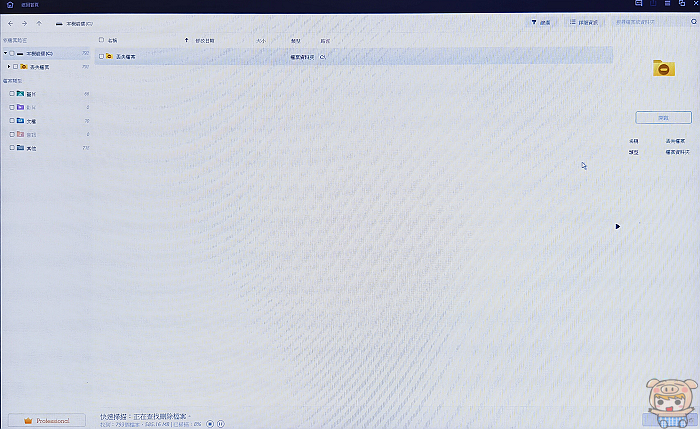Check the Local Disk (C:) checkbox
The image size is (700, 429).
tap(12, 53)
